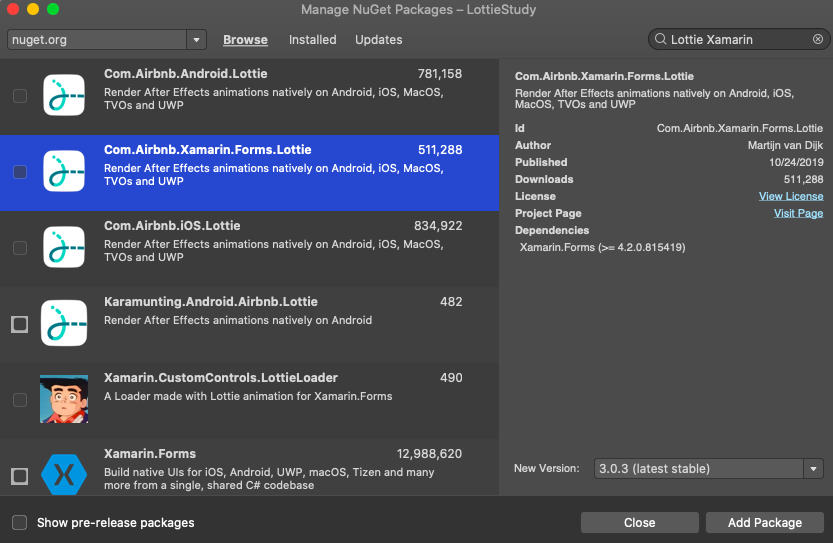Click the Com.Airbnb.iOS.Lottie package icon
Viewport: 833px width, 543px height.
pos(64,247)
